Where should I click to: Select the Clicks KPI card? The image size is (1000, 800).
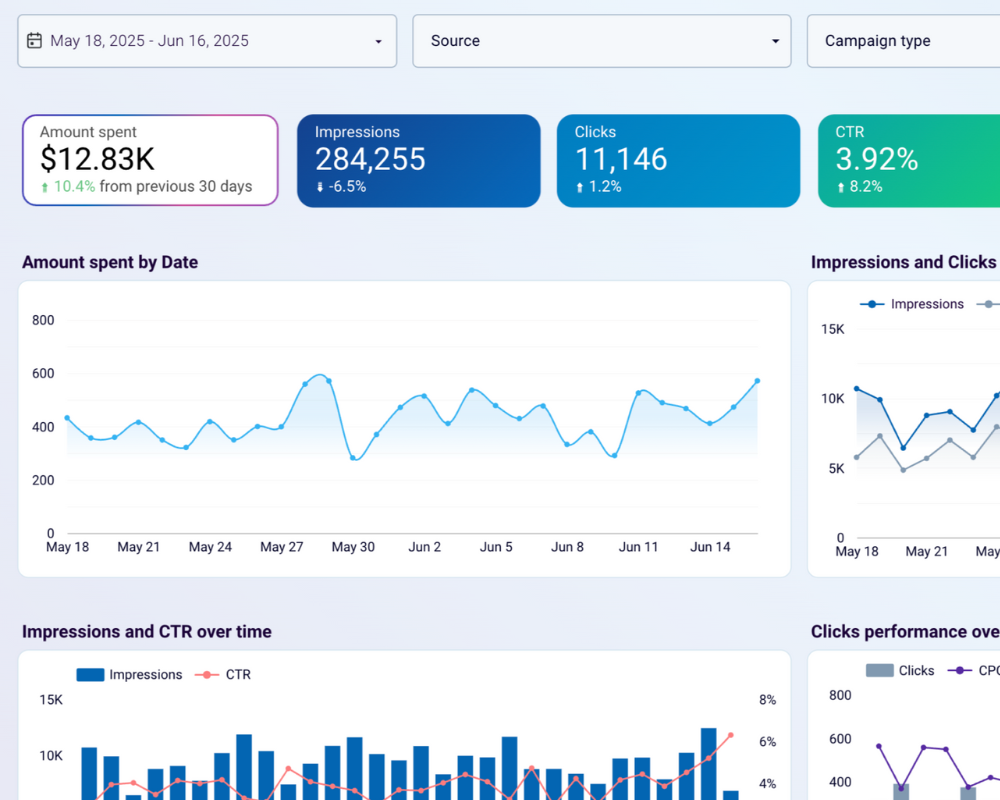pos(678,160)
